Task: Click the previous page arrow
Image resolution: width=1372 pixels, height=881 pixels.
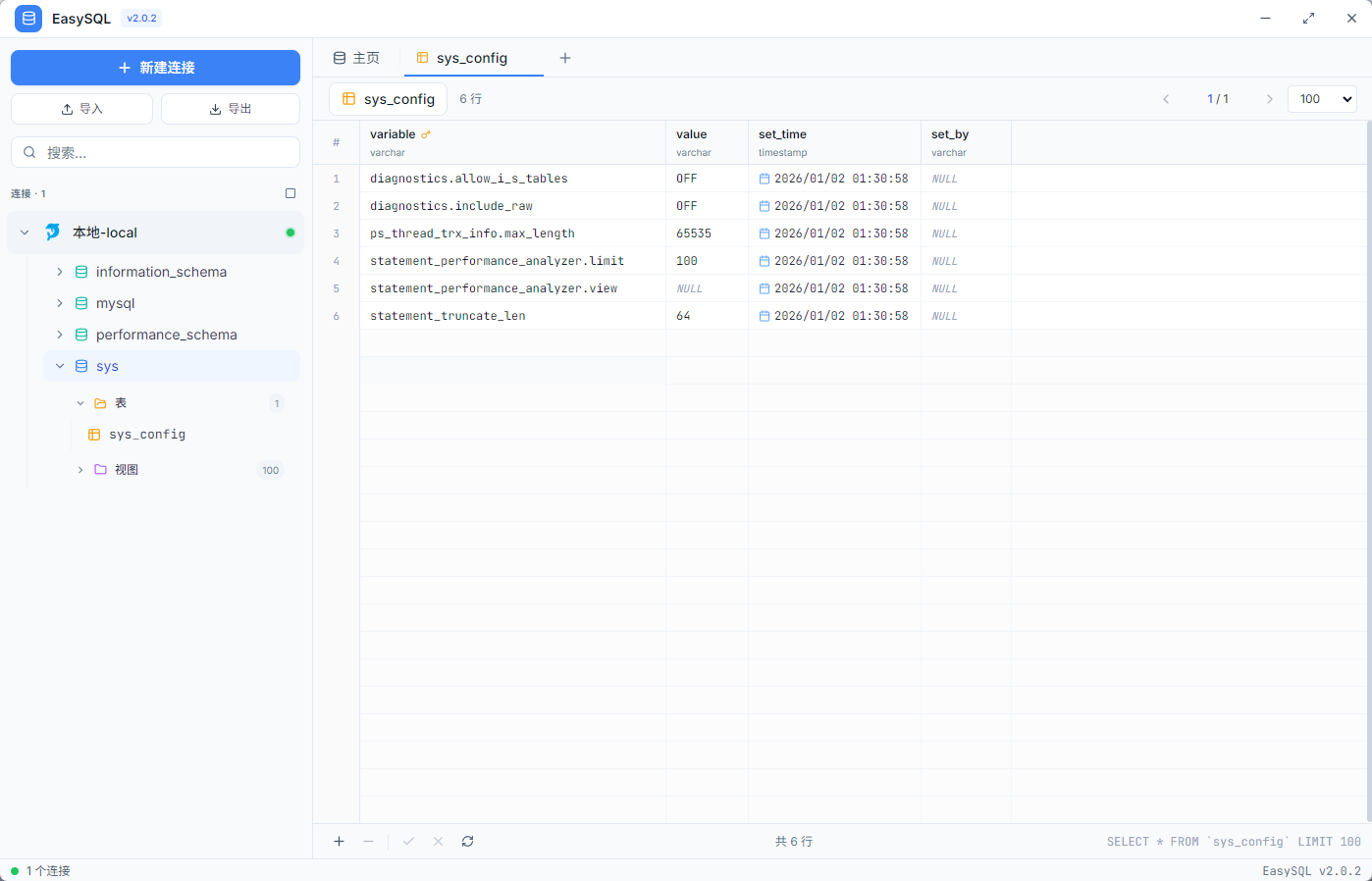Action: click(x=1166, y=99)
